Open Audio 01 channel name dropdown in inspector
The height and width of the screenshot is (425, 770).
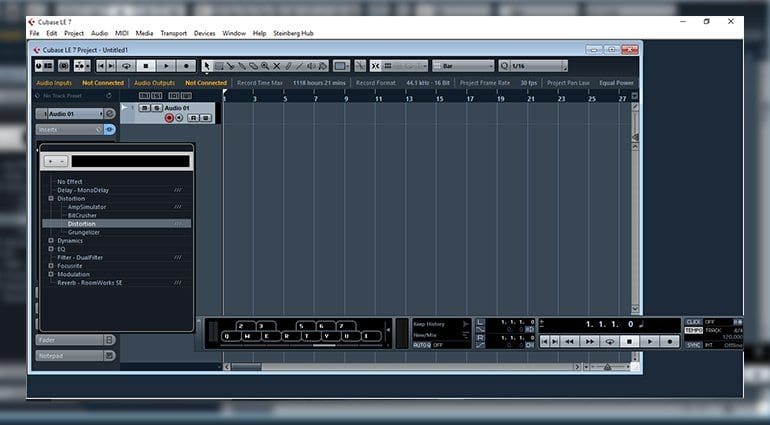coord(74,114)
